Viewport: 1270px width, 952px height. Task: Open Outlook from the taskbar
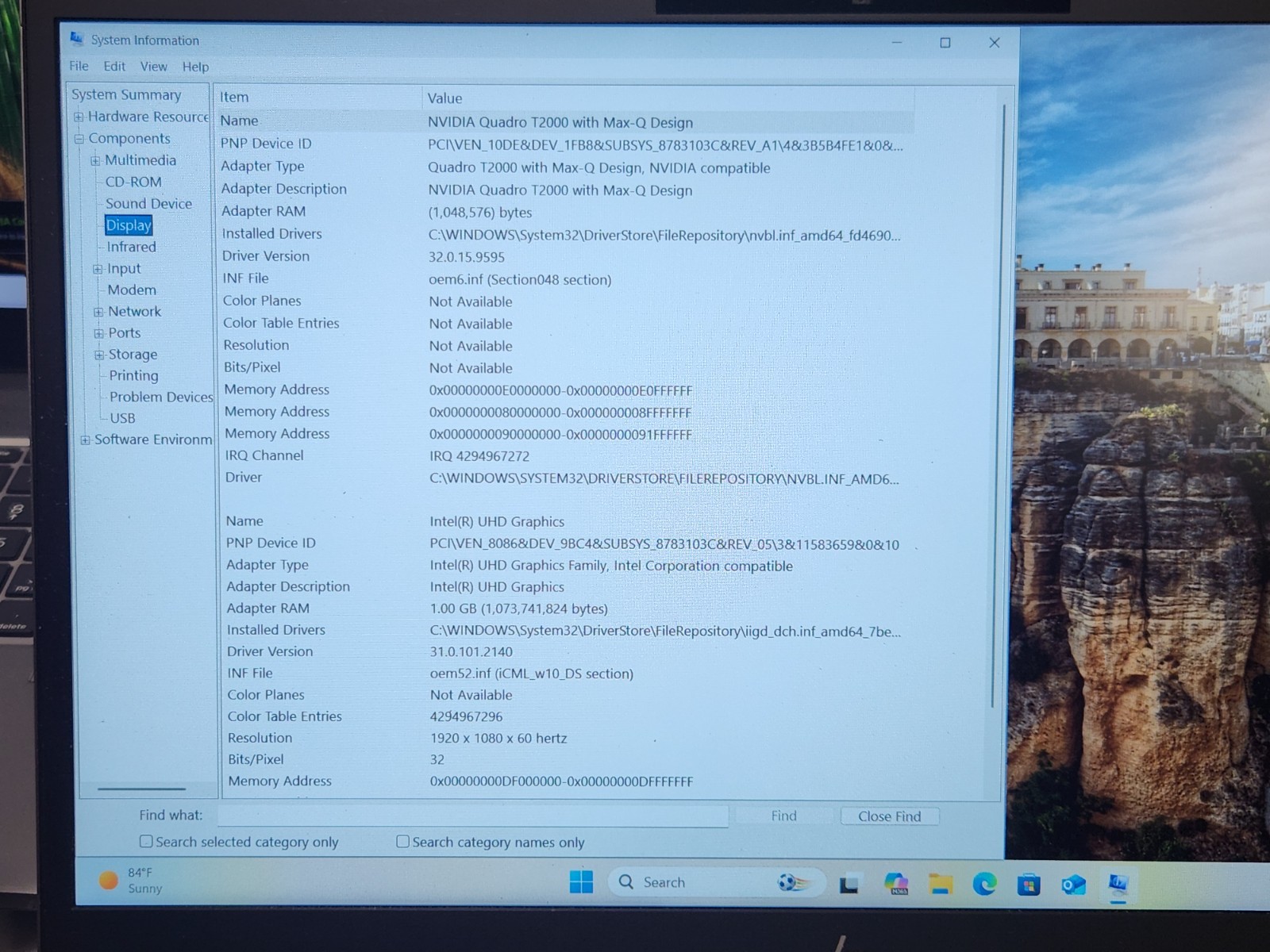1073,884
